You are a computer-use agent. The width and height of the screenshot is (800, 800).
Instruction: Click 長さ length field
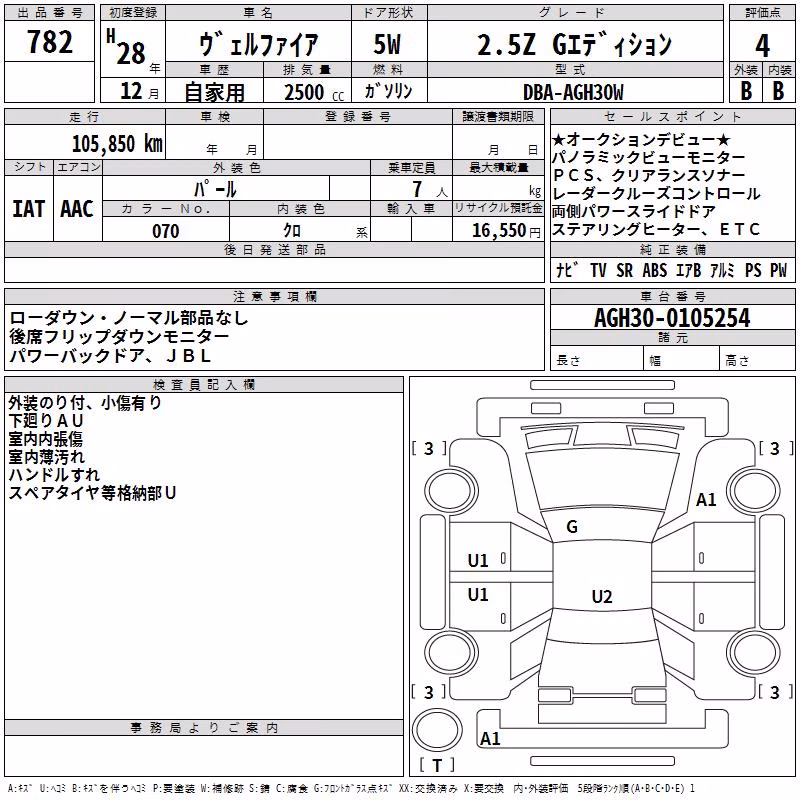[x=597, y=359]
